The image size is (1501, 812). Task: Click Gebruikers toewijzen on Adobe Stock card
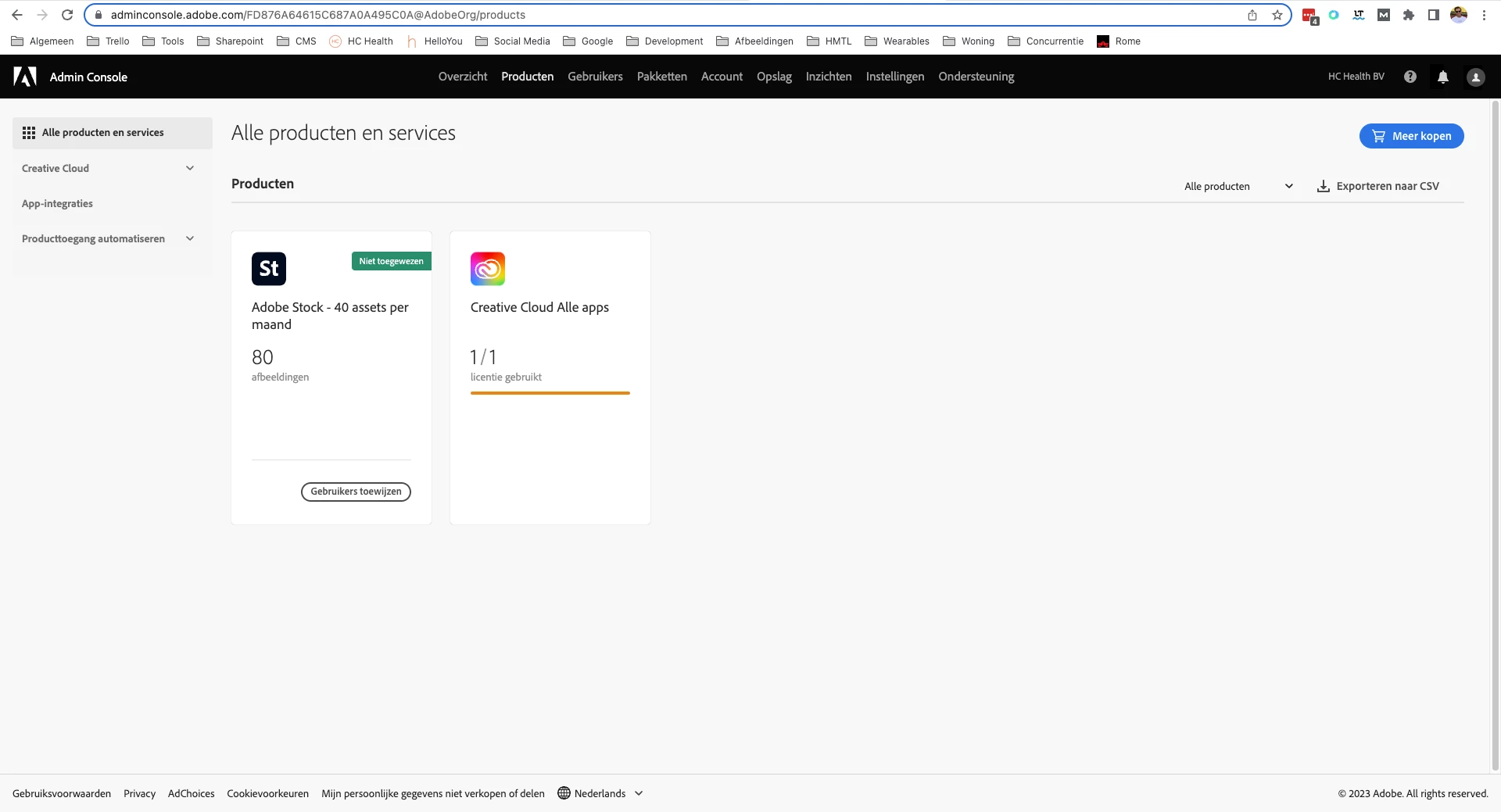click(356, 492)
